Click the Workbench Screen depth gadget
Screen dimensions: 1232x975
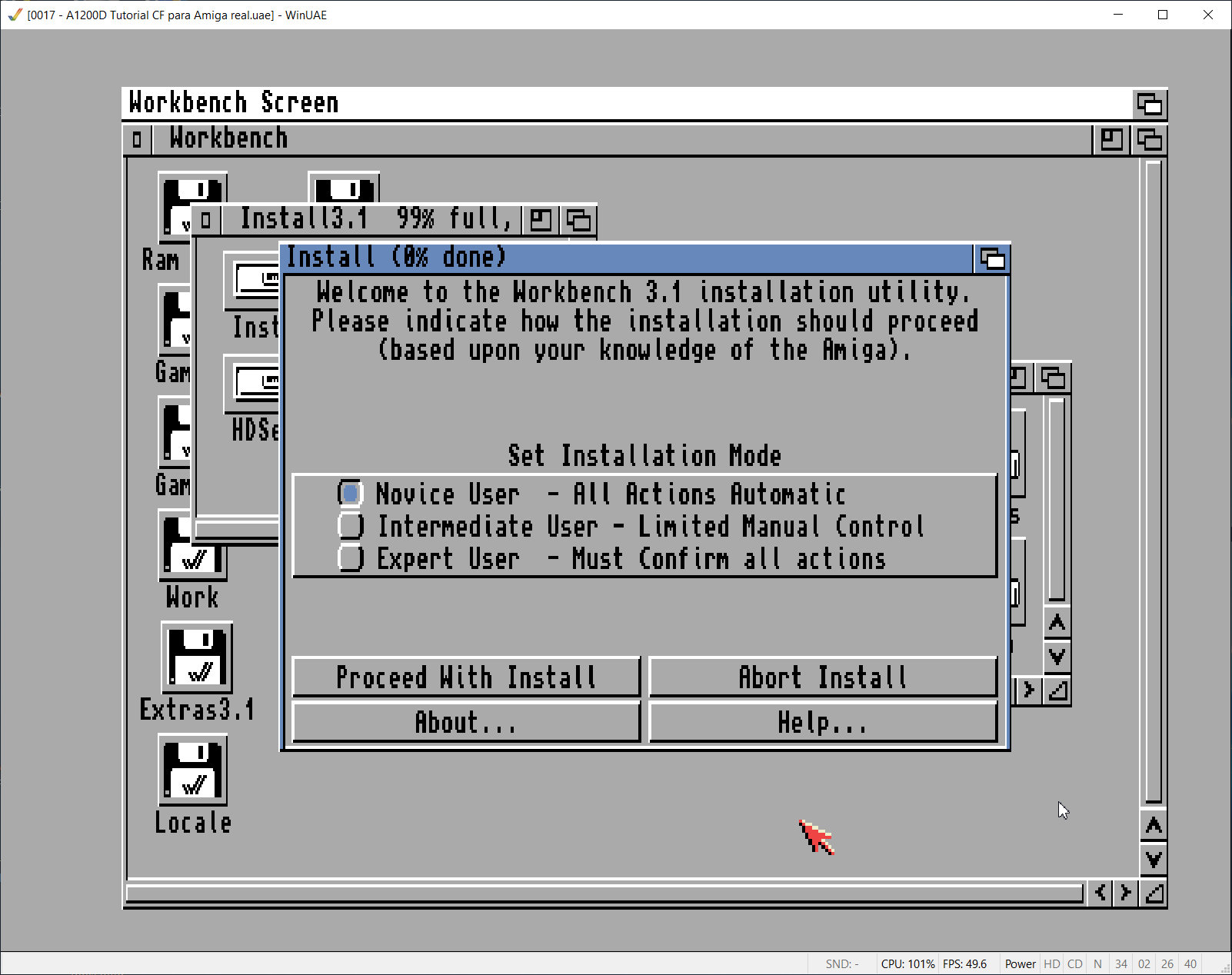1150,104
